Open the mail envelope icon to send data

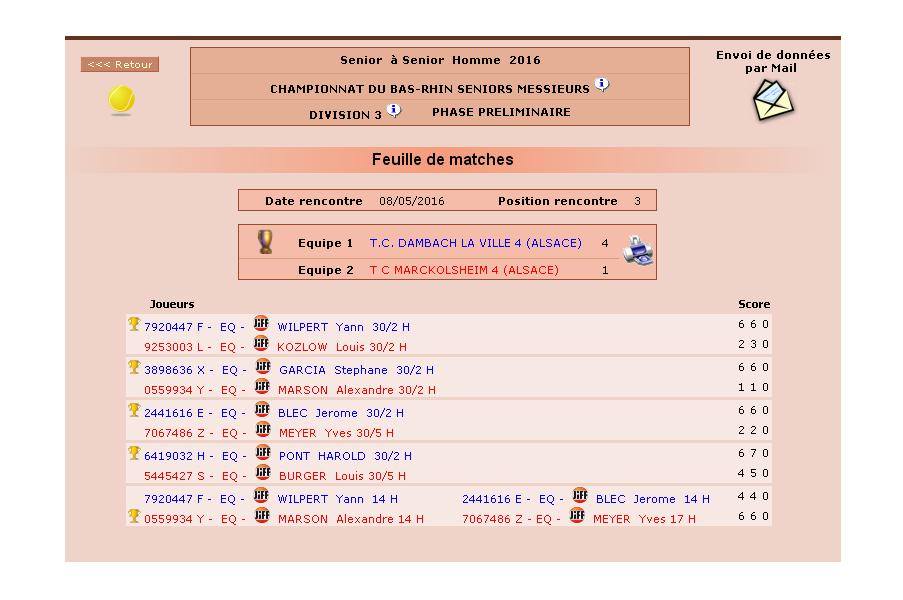click(773, 100)
